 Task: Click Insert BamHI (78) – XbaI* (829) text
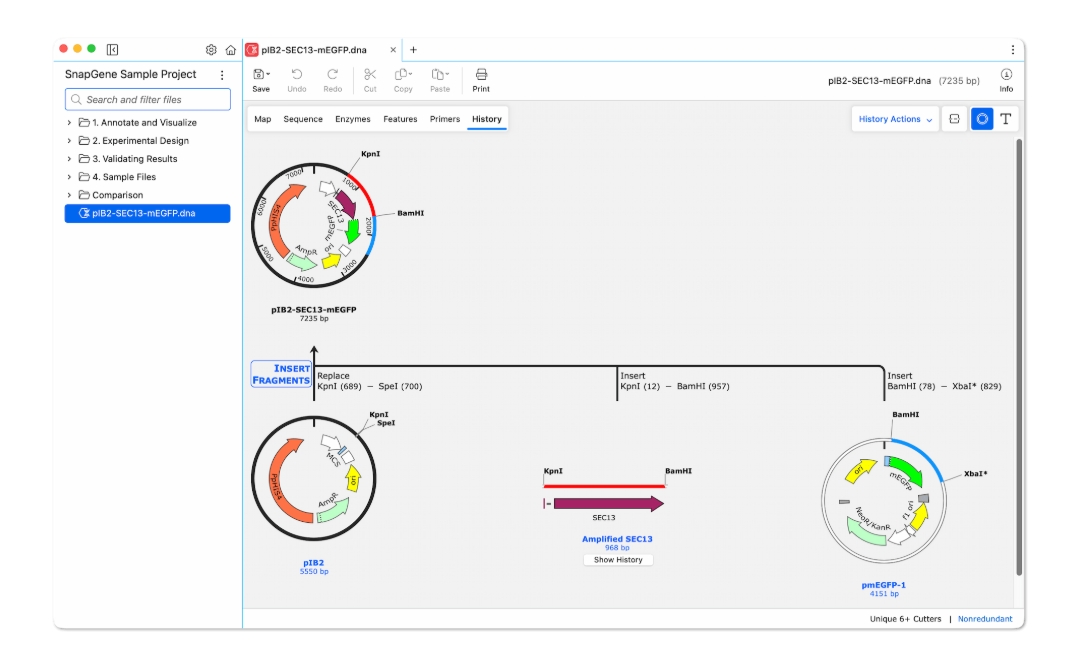(944, 381)
